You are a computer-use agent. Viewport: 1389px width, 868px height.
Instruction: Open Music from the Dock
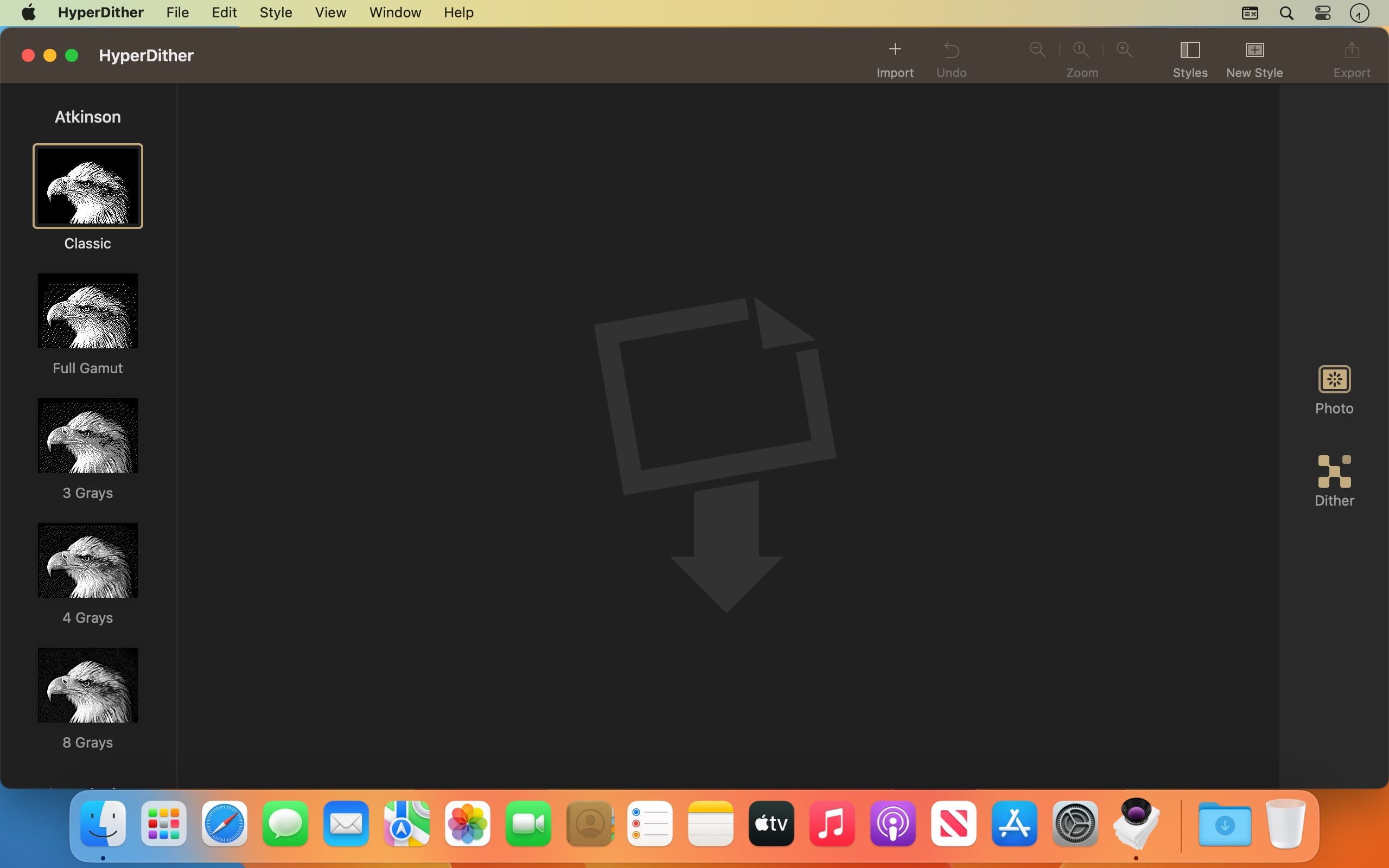[832, 823]
